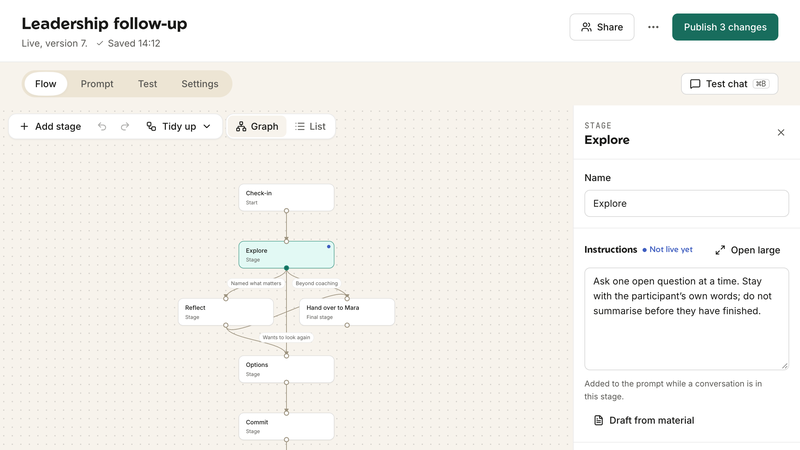This screenshot has width=800, height=450.
Task: Redo the last change
Action: [x=125, y=127]
